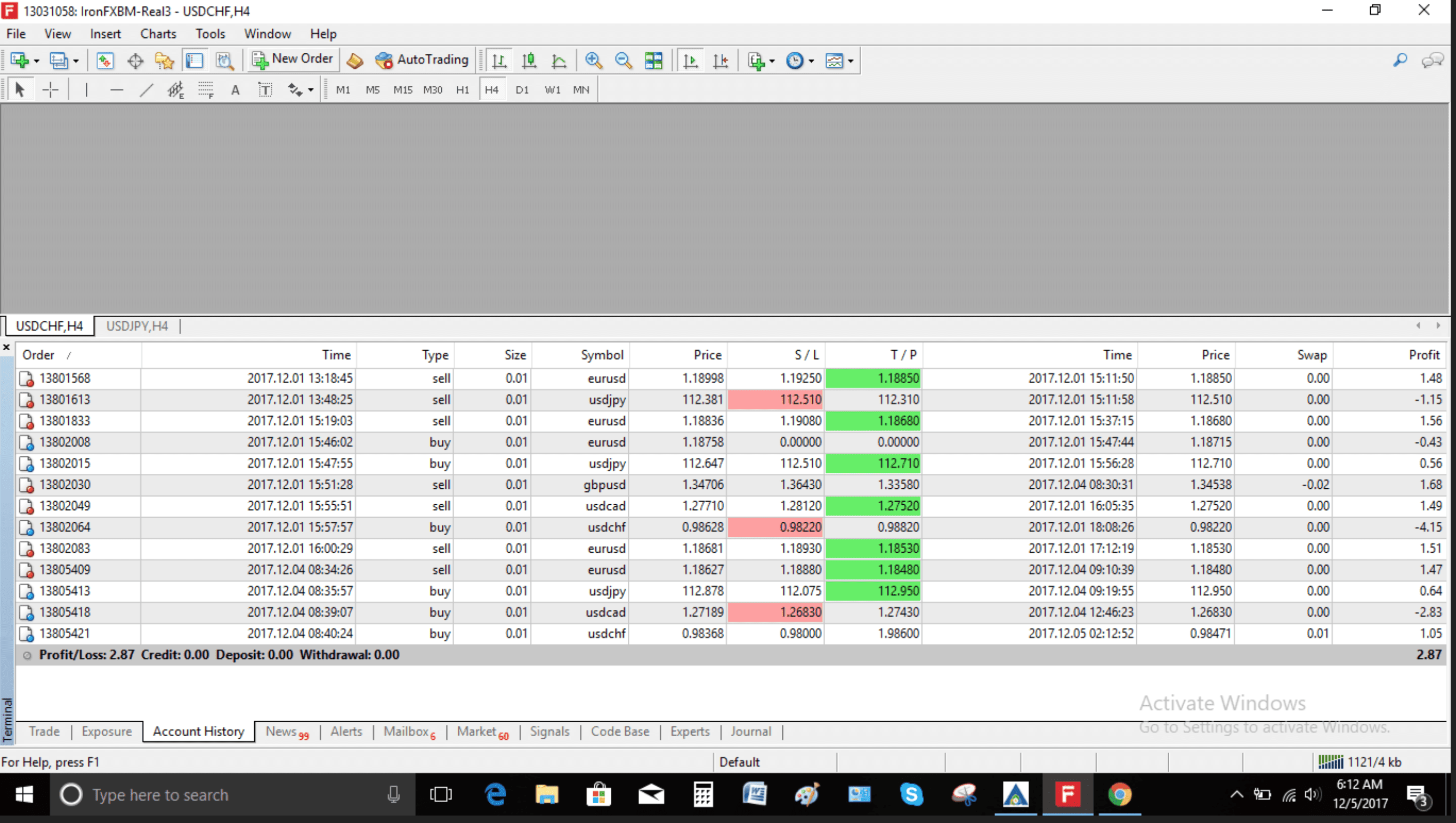Click the Windows search box
This screenshot has height=823, width=1456.
[233, 795]
